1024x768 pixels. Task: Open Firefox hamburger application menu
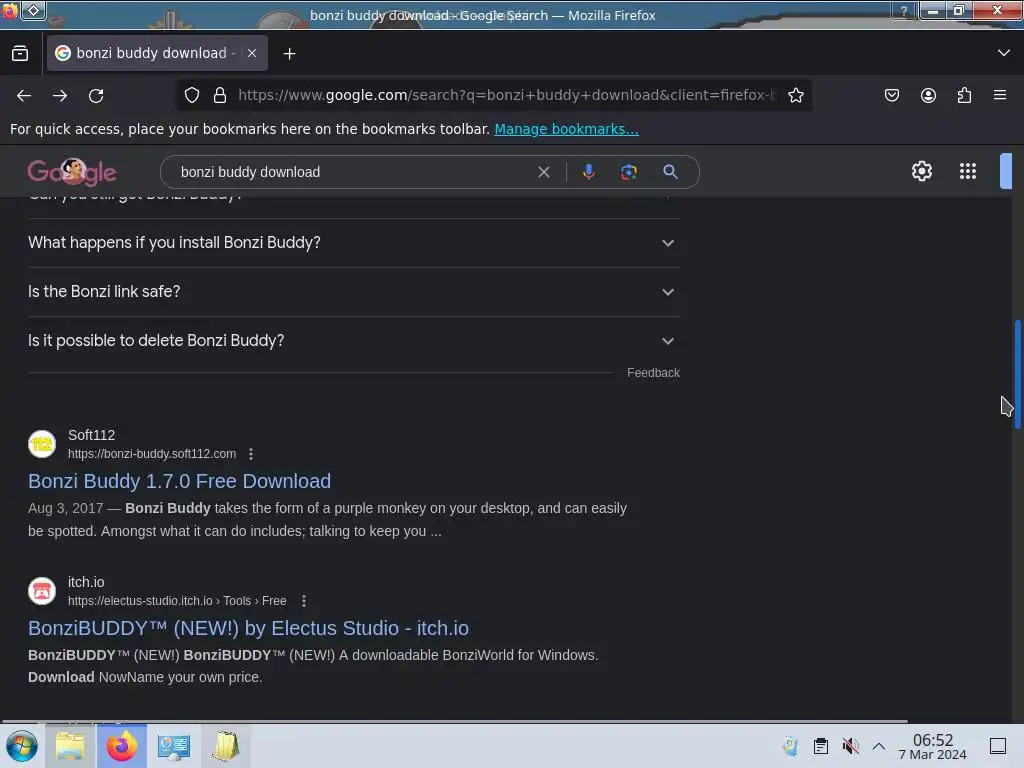[1000, 95]
